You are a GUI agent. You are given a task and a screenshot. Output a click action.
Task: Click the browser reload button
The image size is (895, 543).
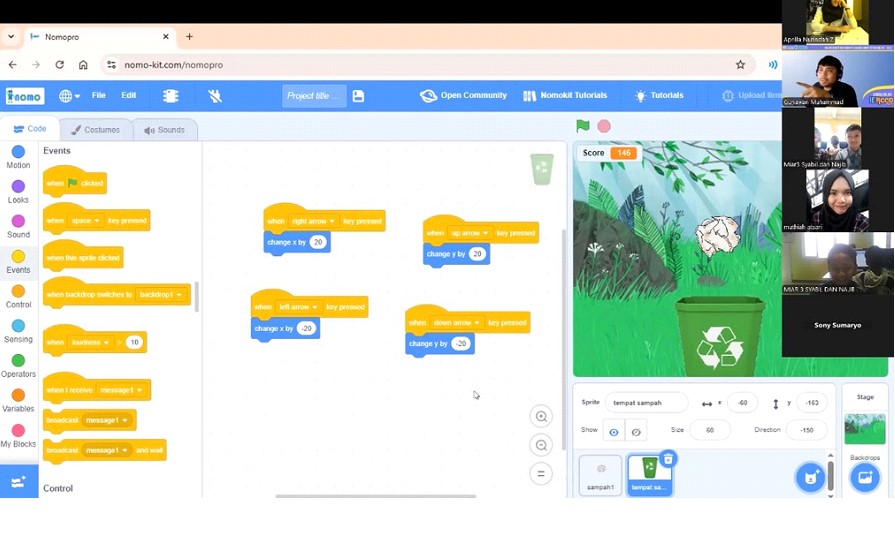click(x=59, y=65)
